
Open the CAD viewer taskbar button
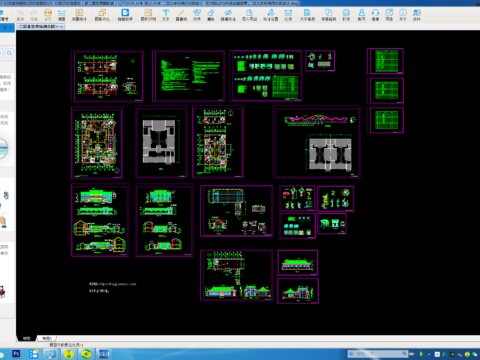[x=104, y=354]
